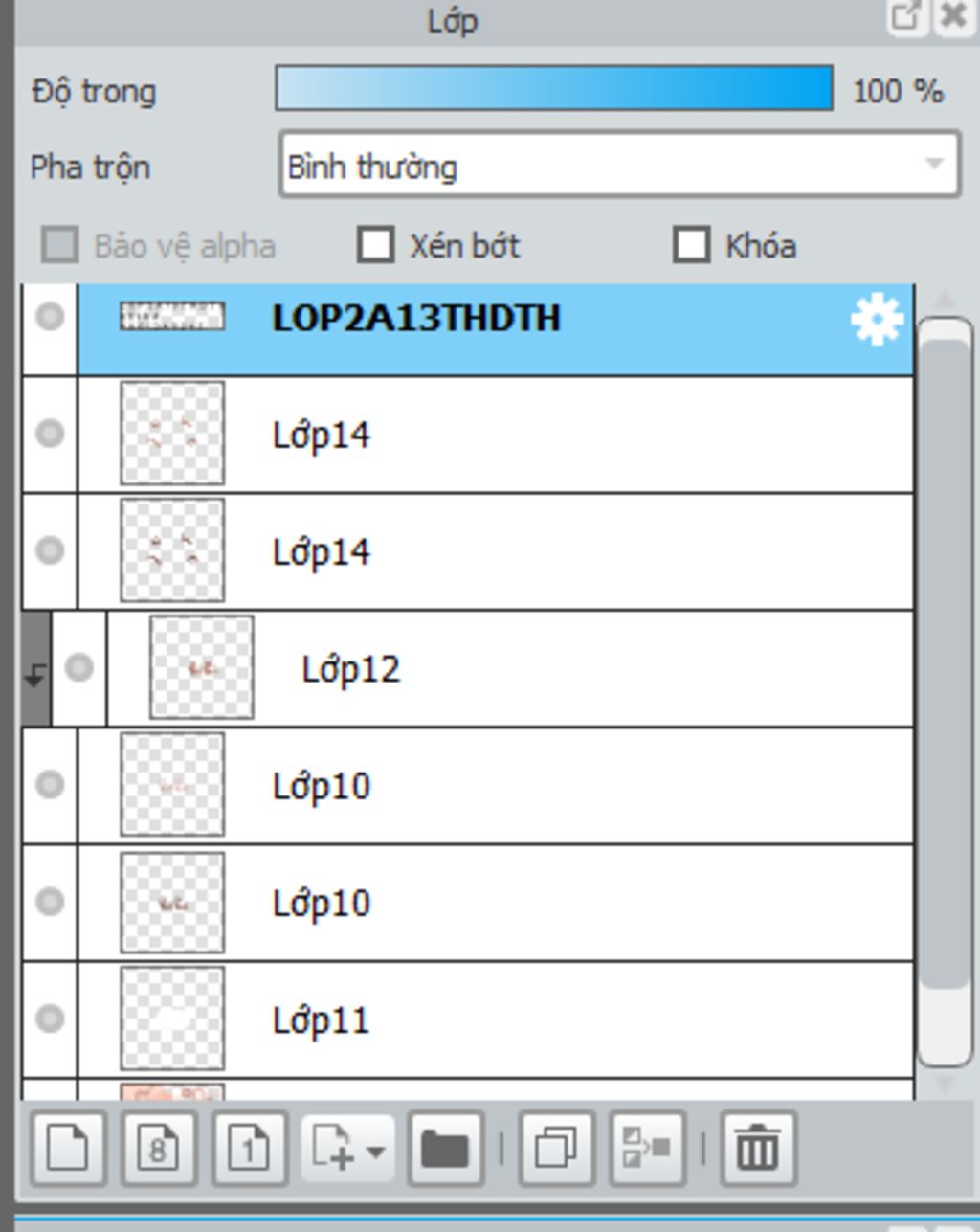Merge the layer down using the merge icon
The width and height of the screenshot is (980, 1232).
647,1146
